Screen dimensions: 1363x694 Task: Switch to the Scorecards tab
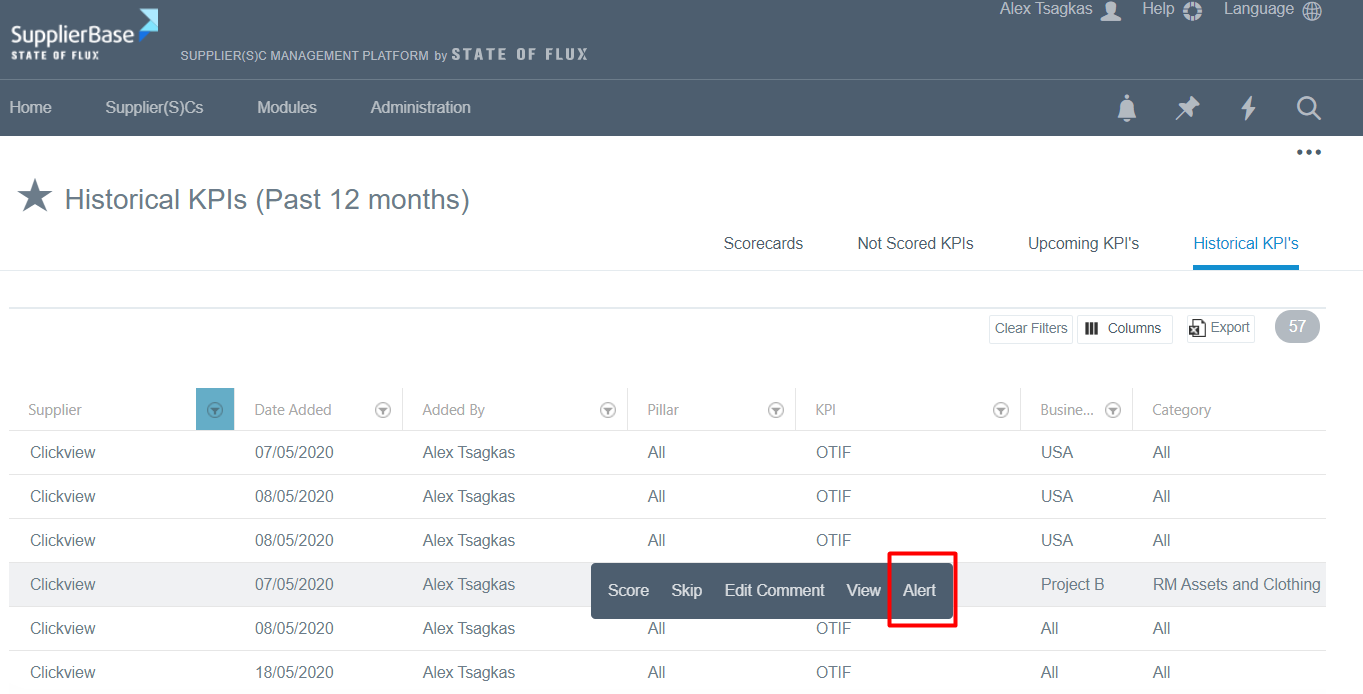point(763,243)
